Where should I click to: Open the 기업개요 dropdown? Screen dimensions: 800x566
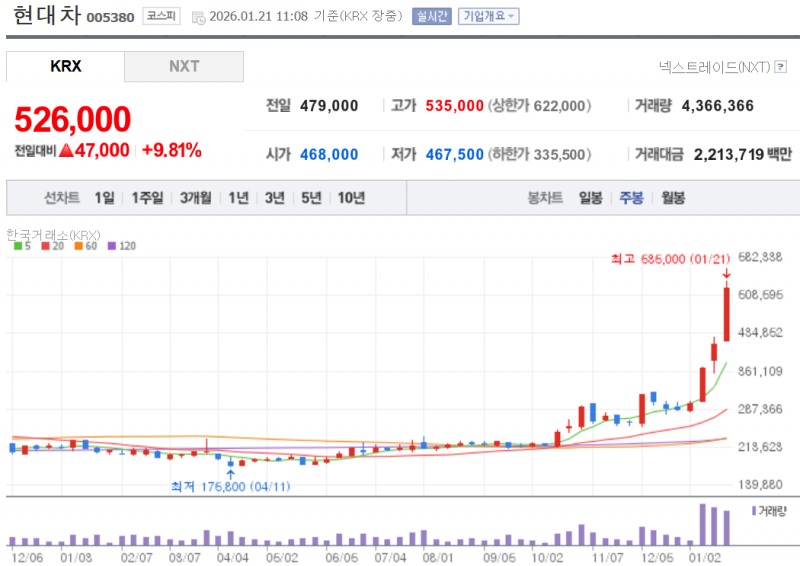(488, 16)
